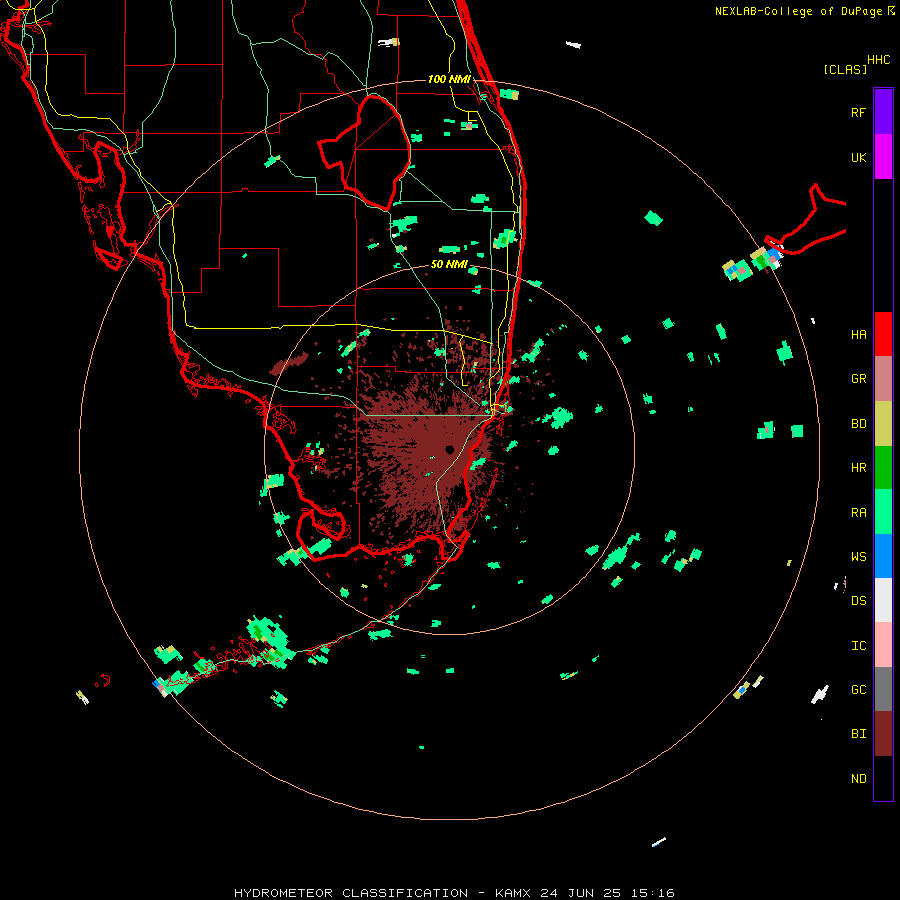Click the GR legend label
This screenshot has height=900, width=900.
coord(858,379)
